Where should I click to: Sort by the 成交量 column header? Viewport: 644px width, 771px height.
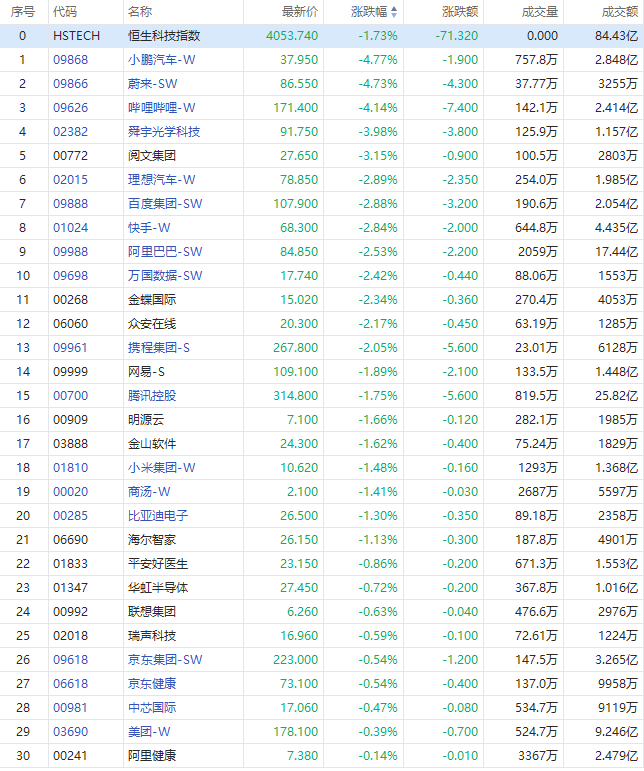click(540, 12)
